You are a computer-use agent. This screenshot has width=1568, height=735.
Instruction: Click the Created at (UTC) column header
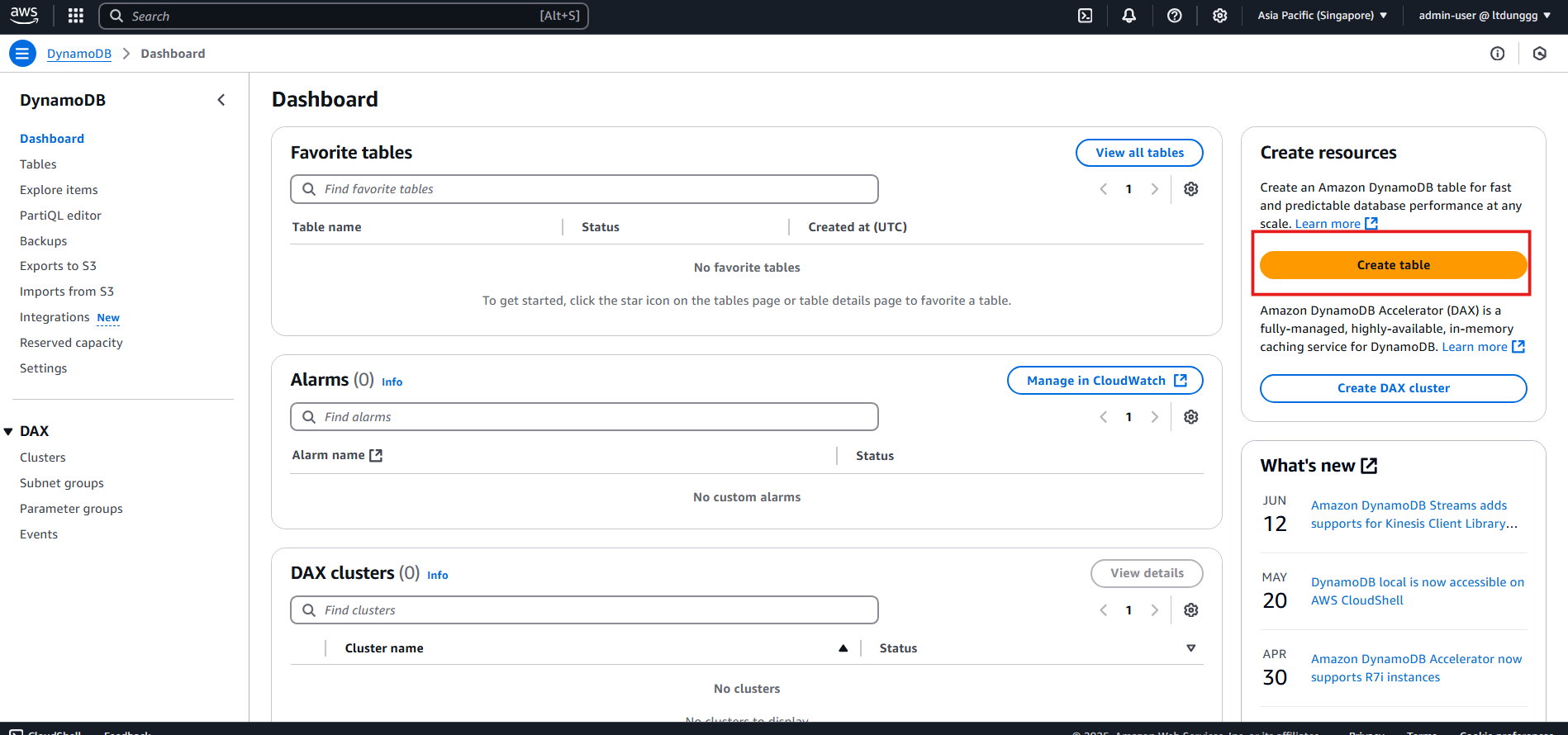[x=858, y=227]
